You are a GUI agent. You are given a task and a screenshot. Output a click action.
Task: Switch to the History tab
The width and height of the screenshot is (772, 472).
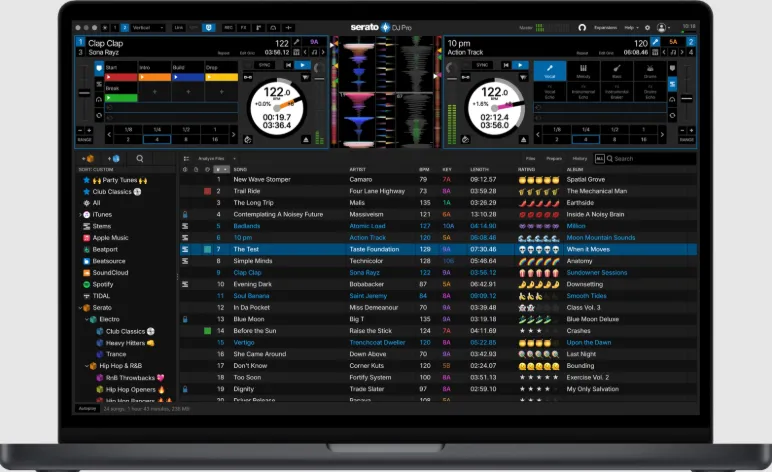[579, 158]
